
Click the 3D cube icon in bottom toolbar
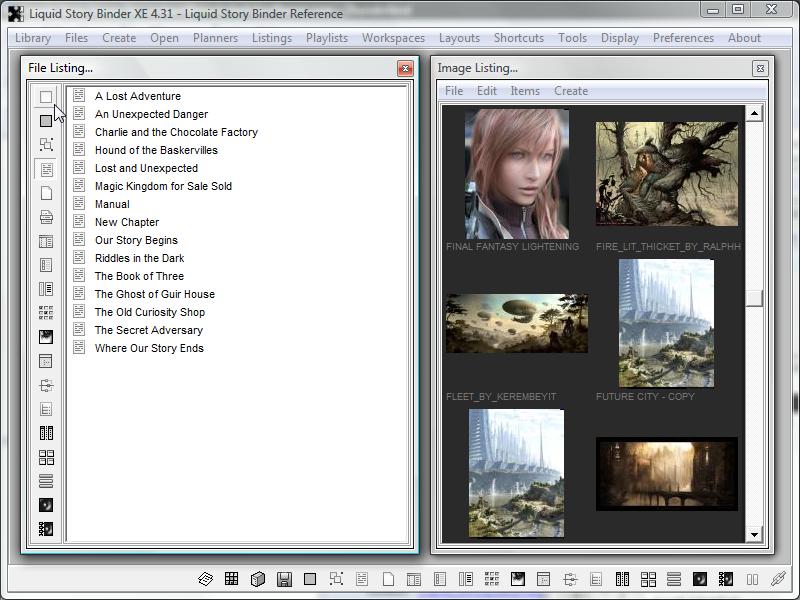pos(258,579)
